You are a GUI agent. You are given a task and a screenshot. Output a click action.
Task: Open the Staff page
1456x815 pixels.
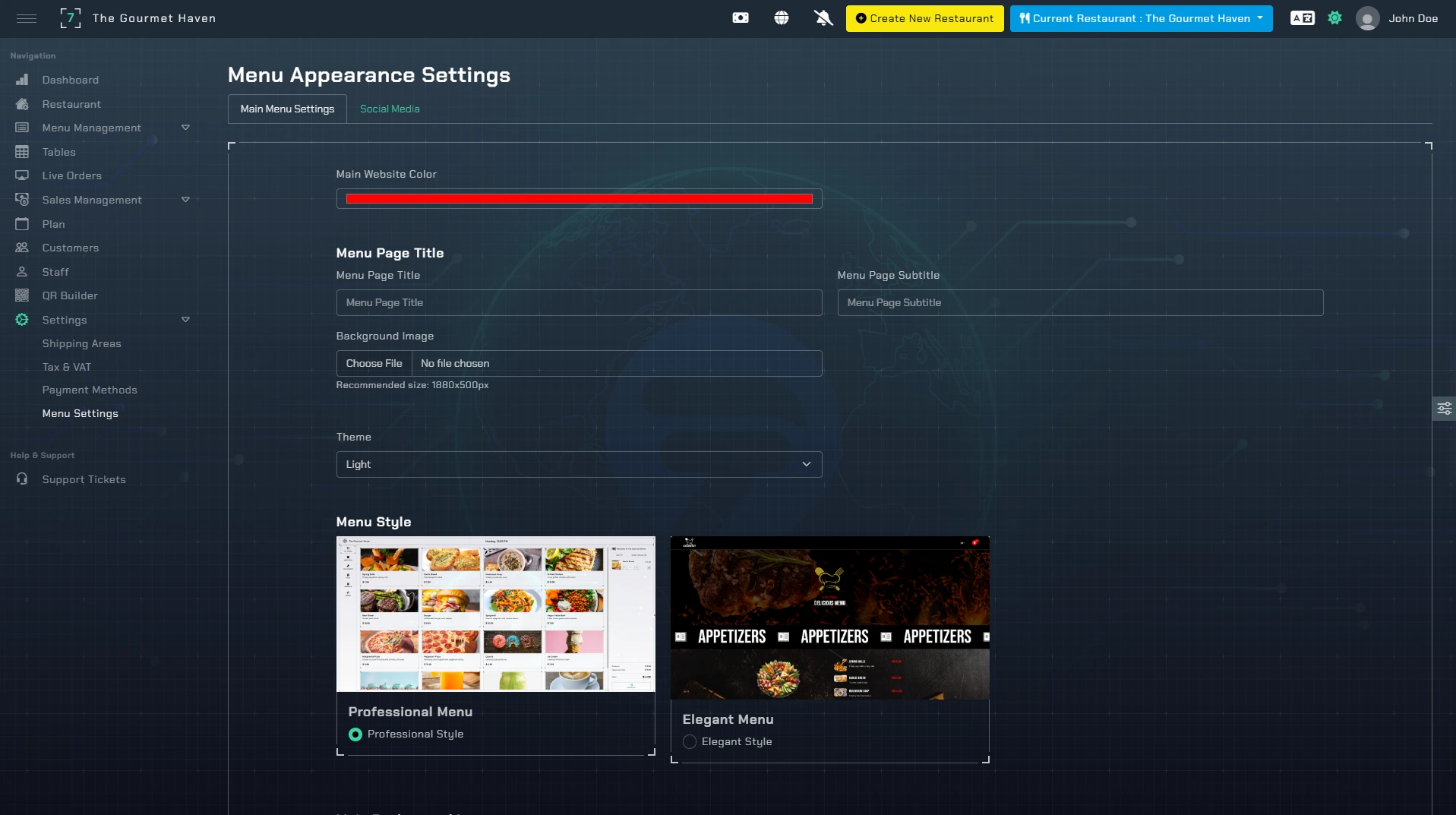55,272
